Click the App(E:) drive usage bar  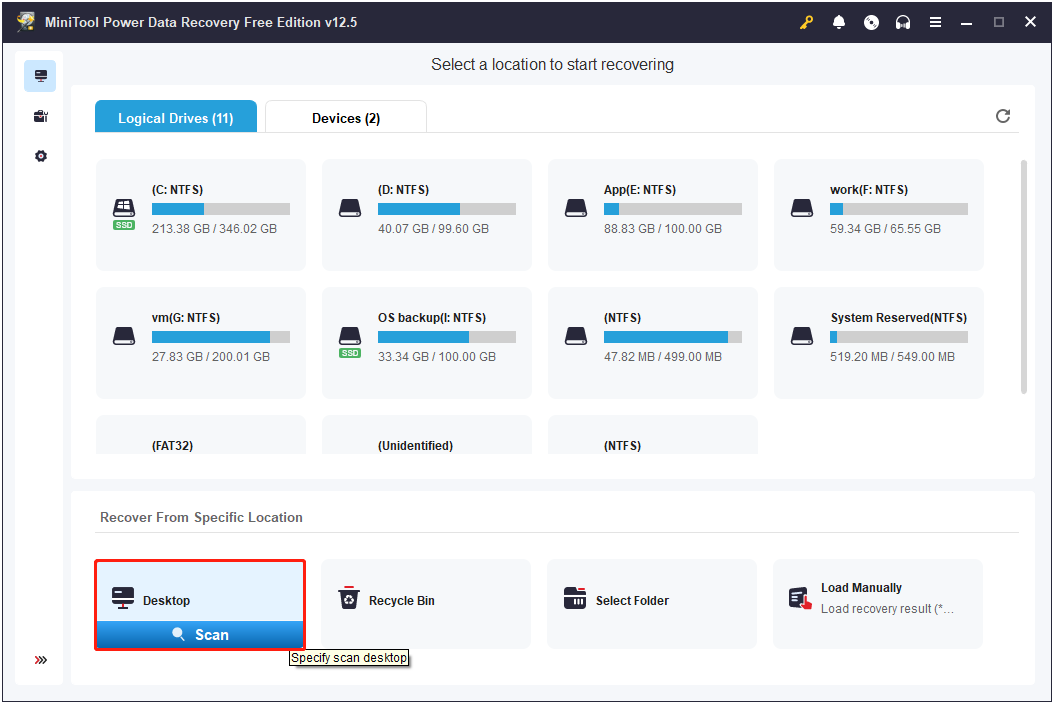point(672,209)
